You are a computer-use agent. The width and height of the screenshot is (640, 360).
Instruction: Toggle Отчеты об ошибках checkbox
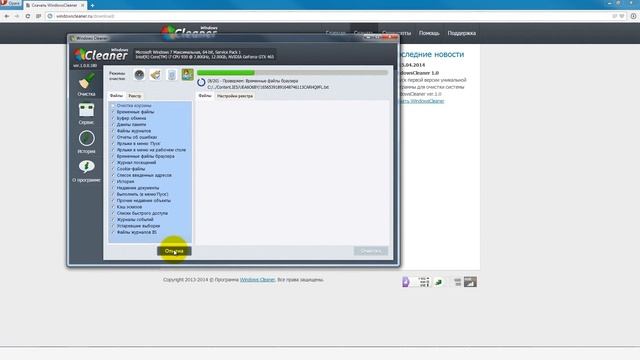(113, 137)
